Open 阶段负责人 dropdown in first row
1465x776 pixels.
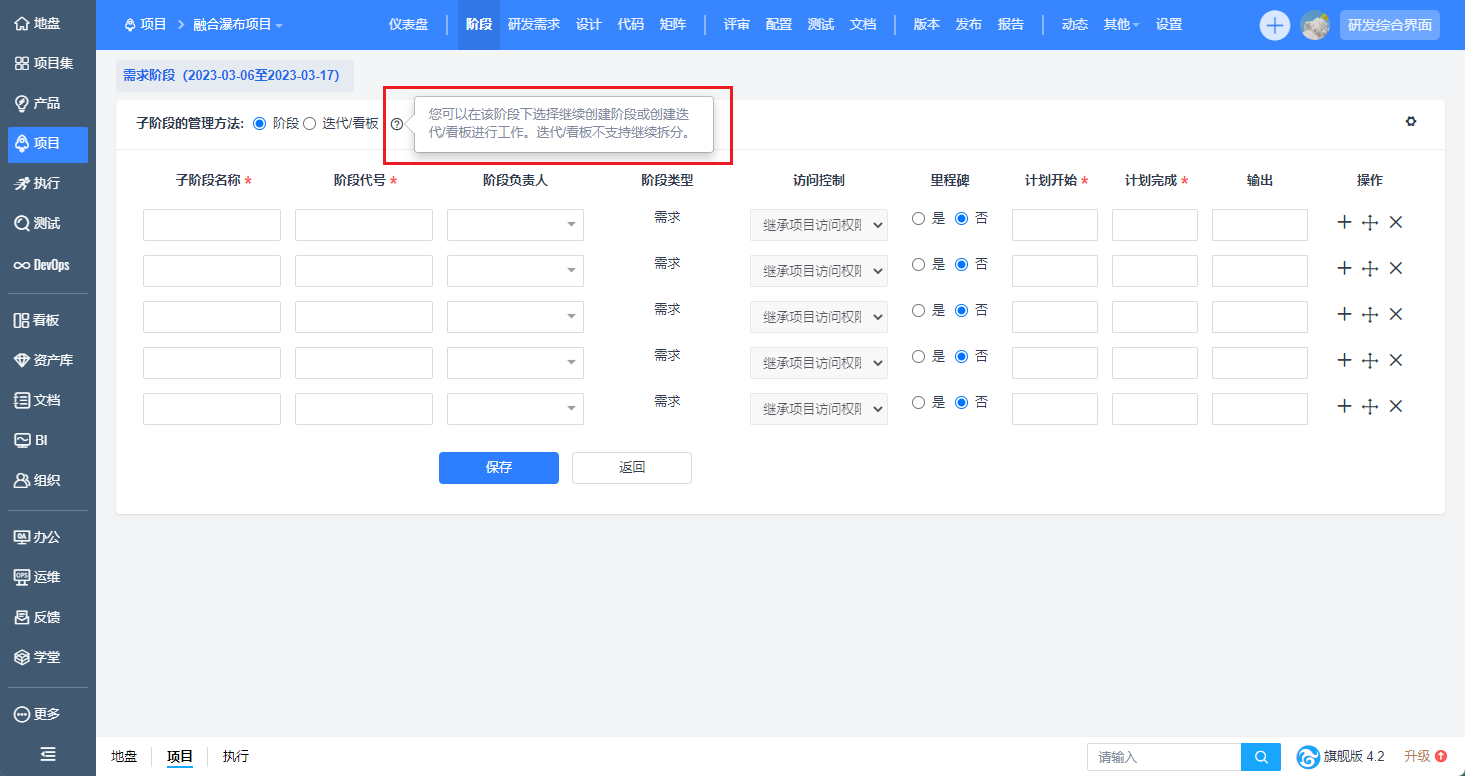click(515, 225)
